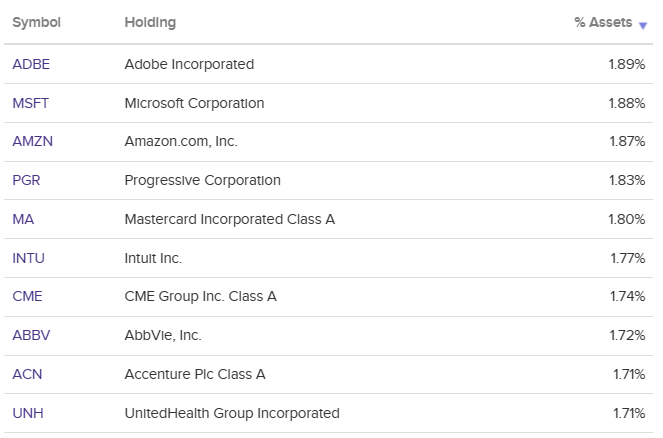Select the Microsoft Corporation holding name
663x438 pixels.
[194, 103]
